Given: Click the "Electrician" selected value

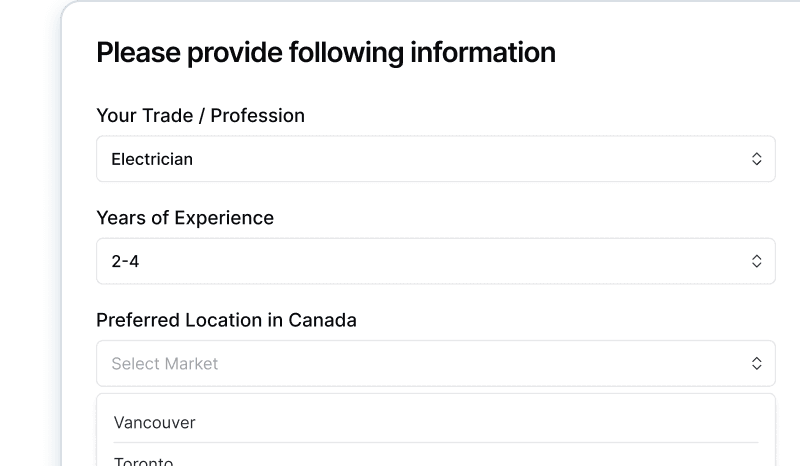Looking at the screenshot, I should pyautogui.click(x=152, y=159).
